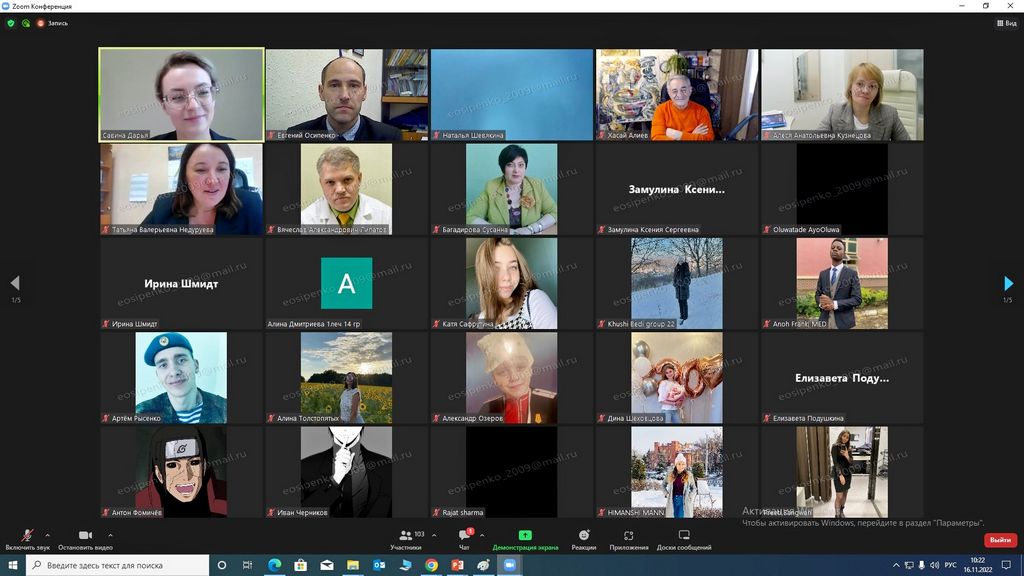Click the Запись recording indicator

coord(52,23)
